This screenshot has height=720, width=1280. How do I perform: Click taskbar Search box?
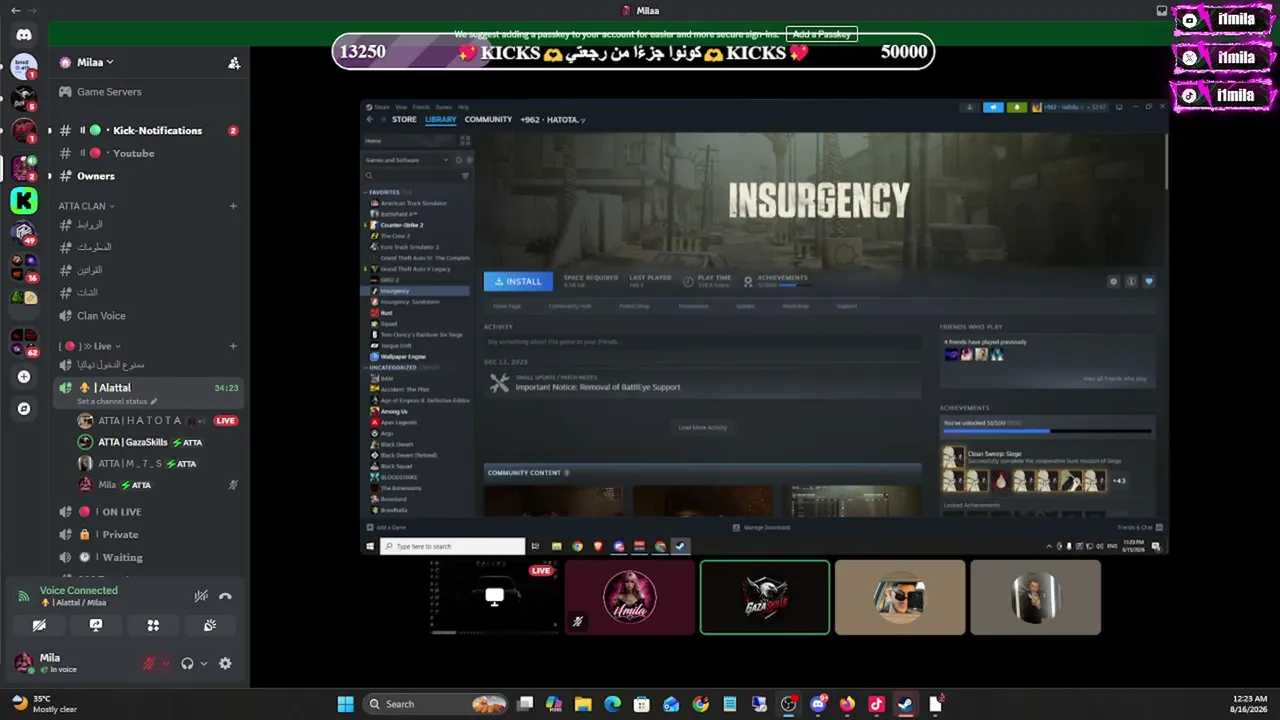(x=434, y=704)
